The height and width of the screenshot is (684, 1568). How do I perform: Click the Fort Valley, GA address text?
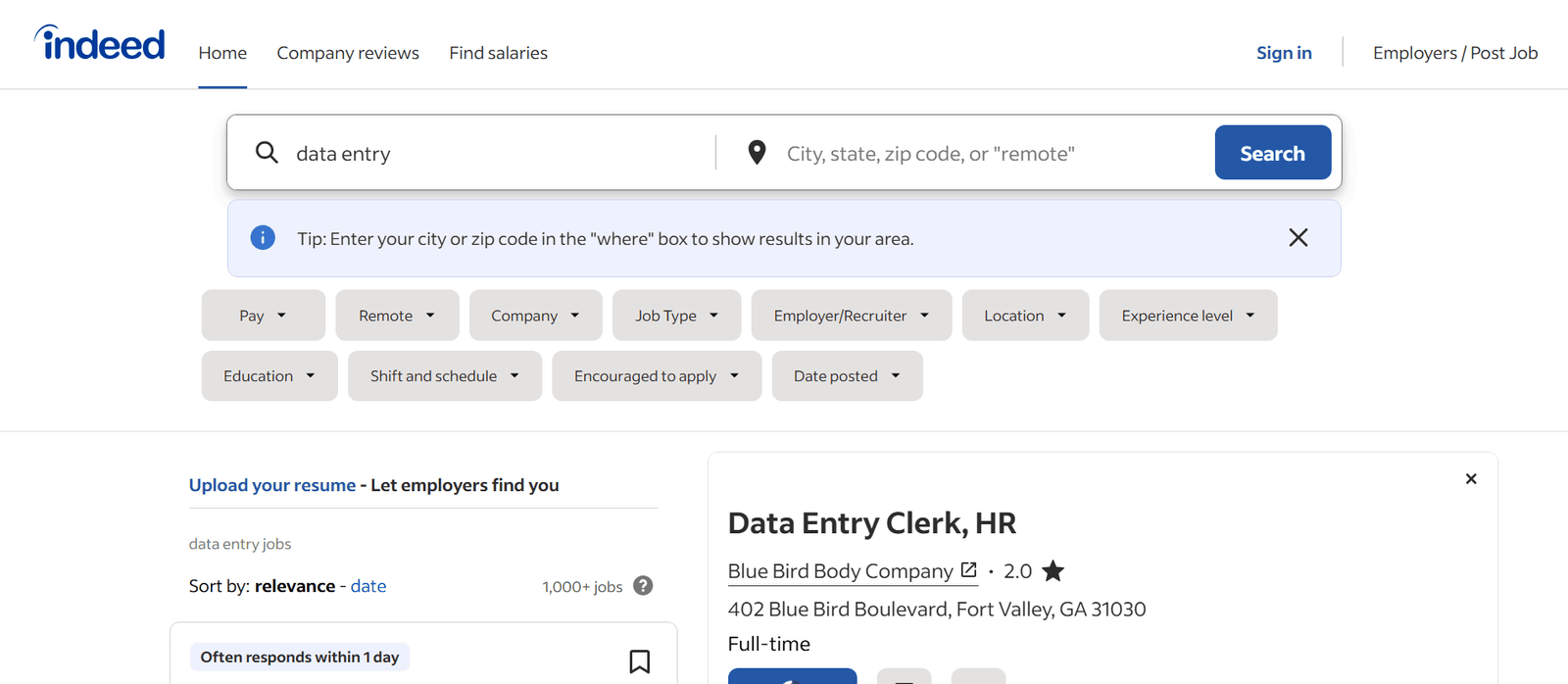[x=937, y=610]
